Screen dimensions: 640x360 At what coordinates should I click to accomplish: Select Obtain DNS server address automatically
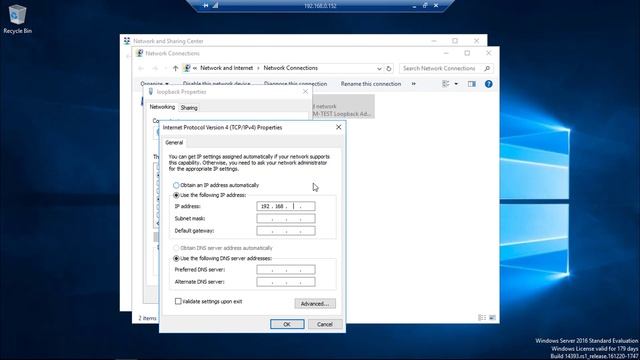(x=176, y=248)
